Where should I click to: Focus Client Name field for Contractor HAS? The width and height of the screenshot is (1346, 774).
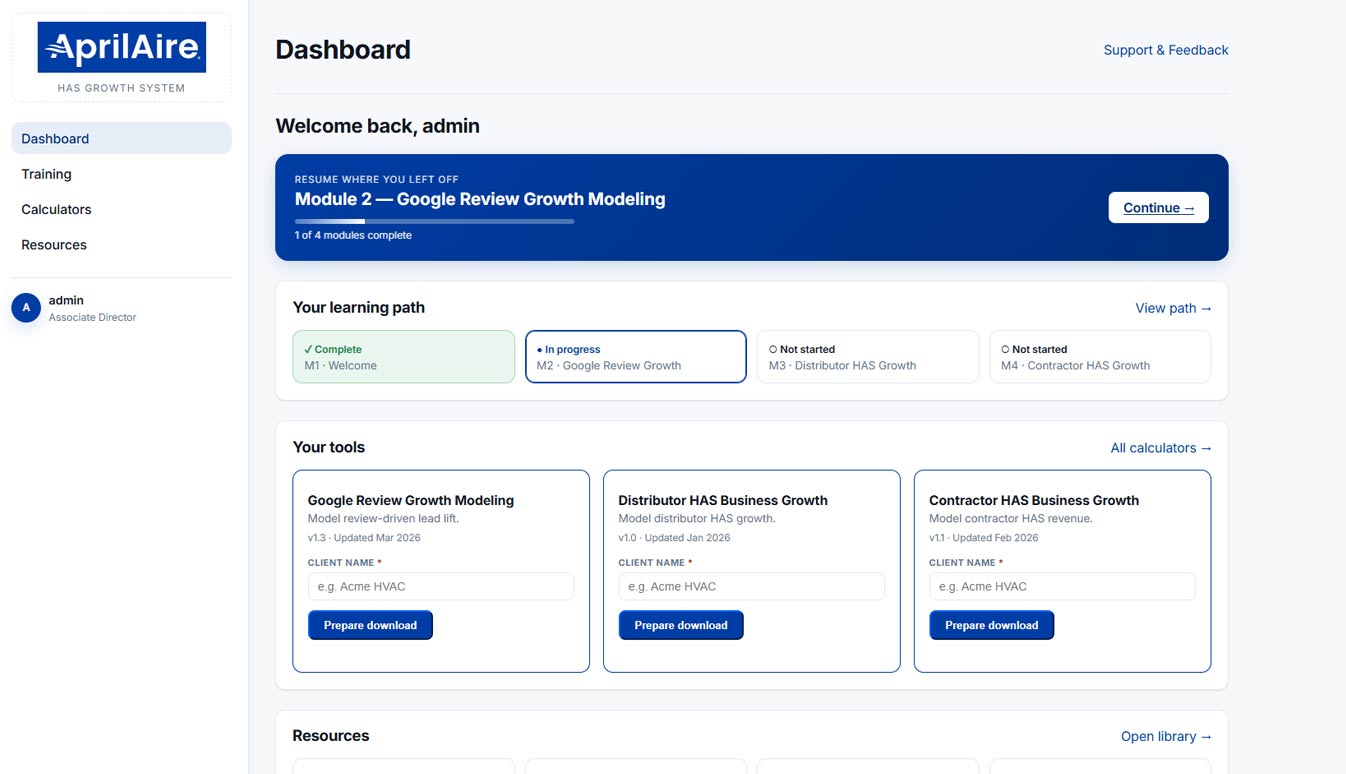click(1062, 586)
